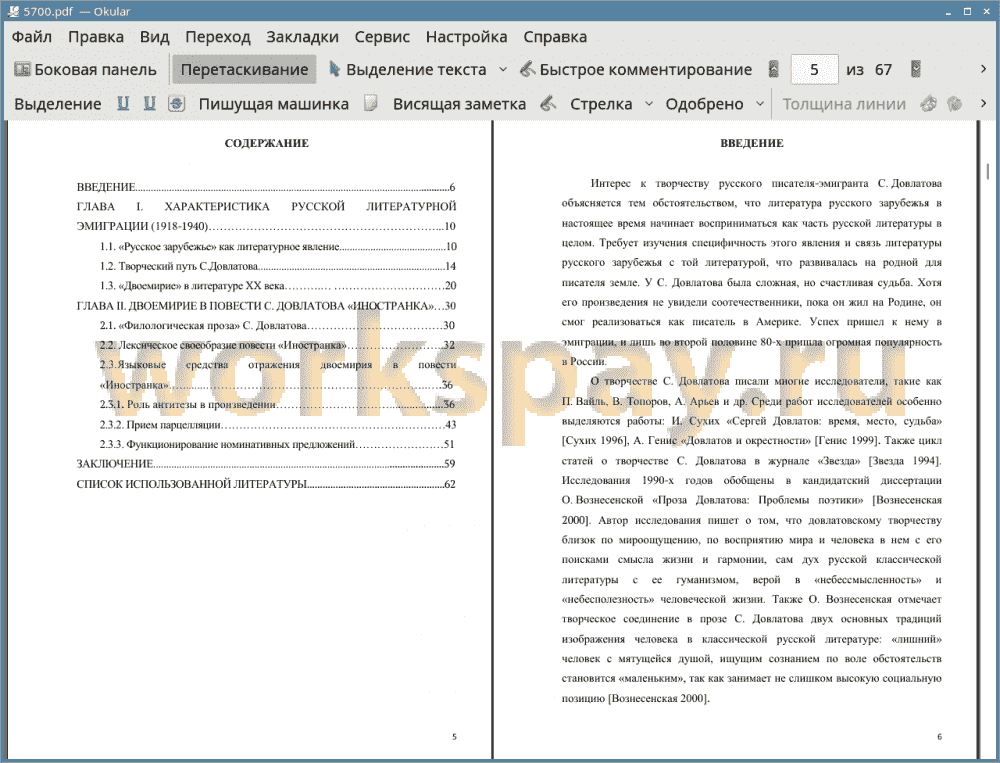Select the Стрелка arrow annotation

pos(601,104)
